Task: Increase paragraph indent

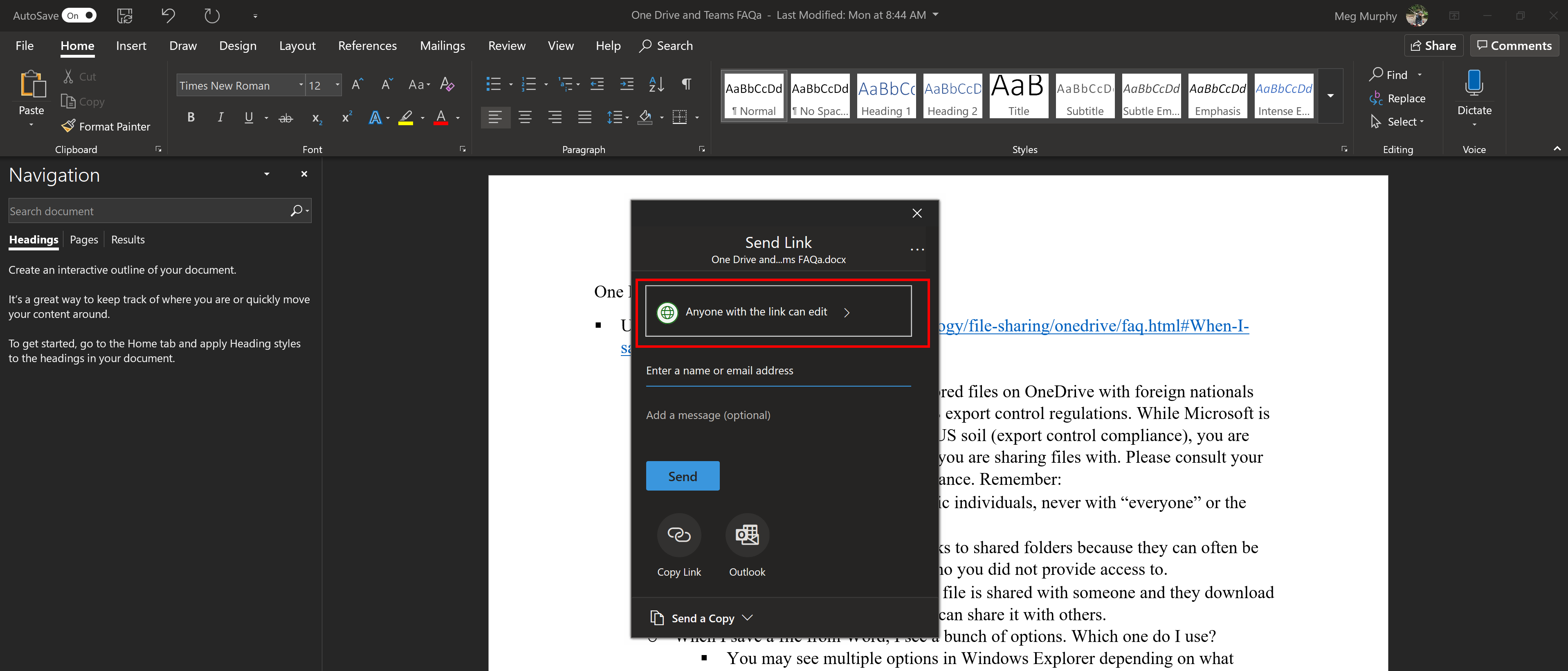Action: point(627,85)
